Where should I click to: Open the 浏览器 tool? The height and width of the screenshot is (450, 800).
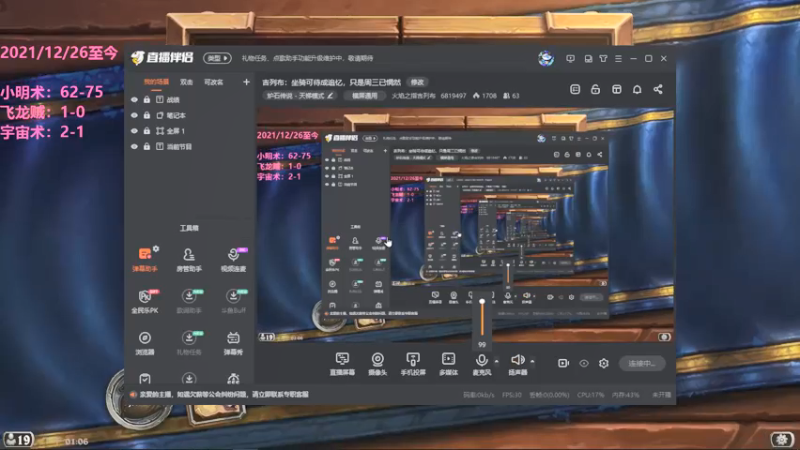point(145,343)
